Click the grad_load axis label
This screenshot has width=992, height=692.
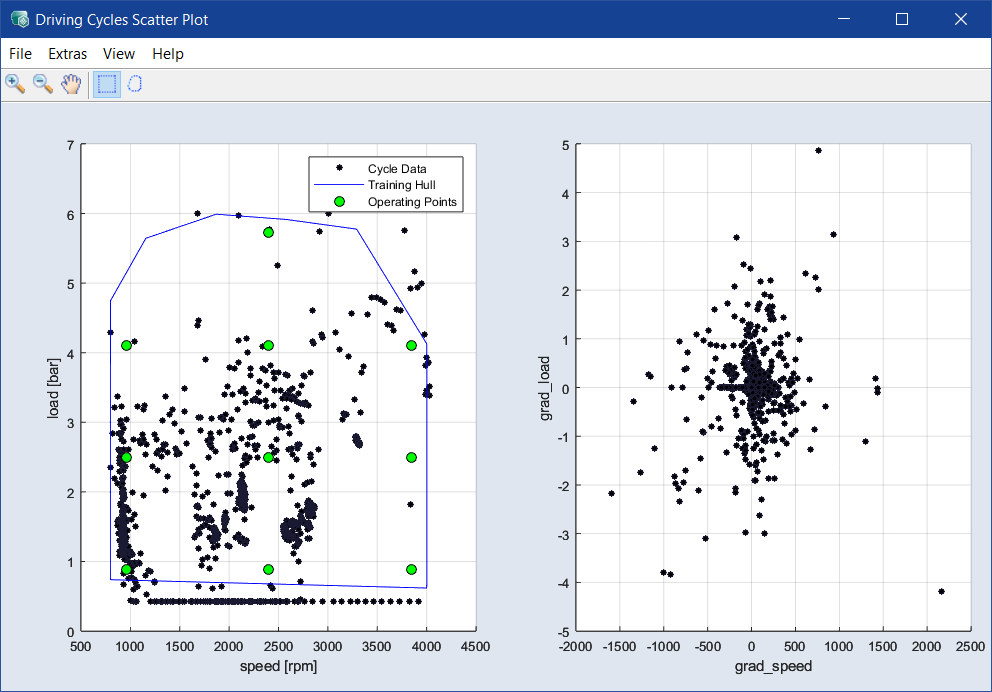click(x=546, y=388)
